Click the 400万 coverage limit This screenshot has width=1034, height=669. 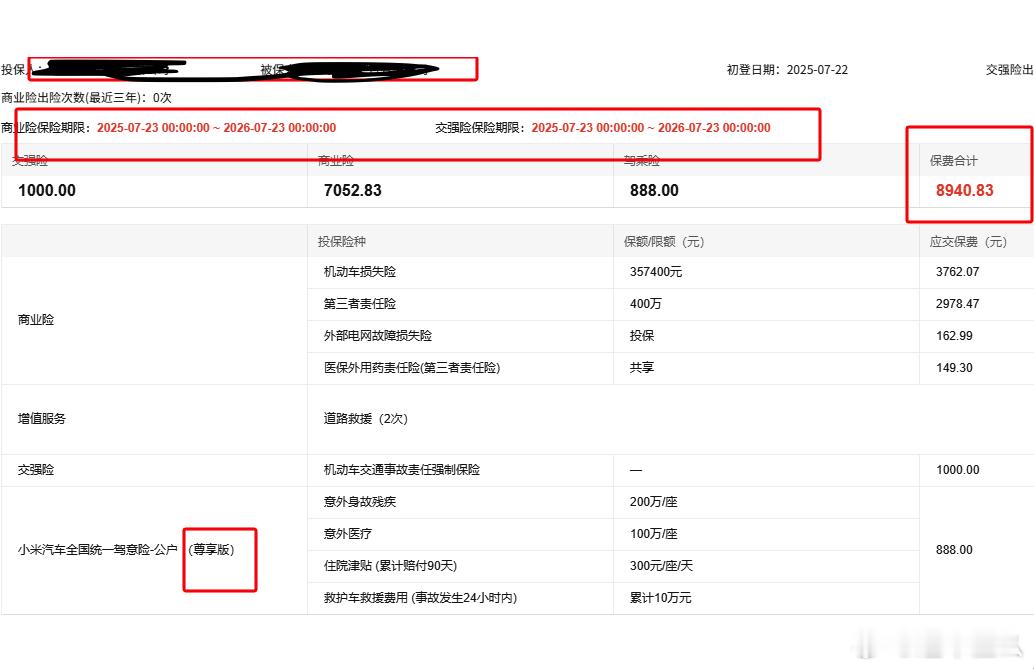[646, 304]
